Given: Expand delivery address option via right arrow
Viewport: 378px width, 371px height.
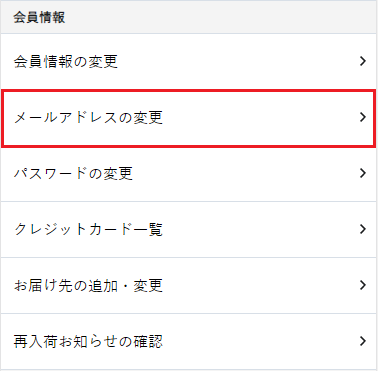Looking at the screenshot, I should click(363, 285).
